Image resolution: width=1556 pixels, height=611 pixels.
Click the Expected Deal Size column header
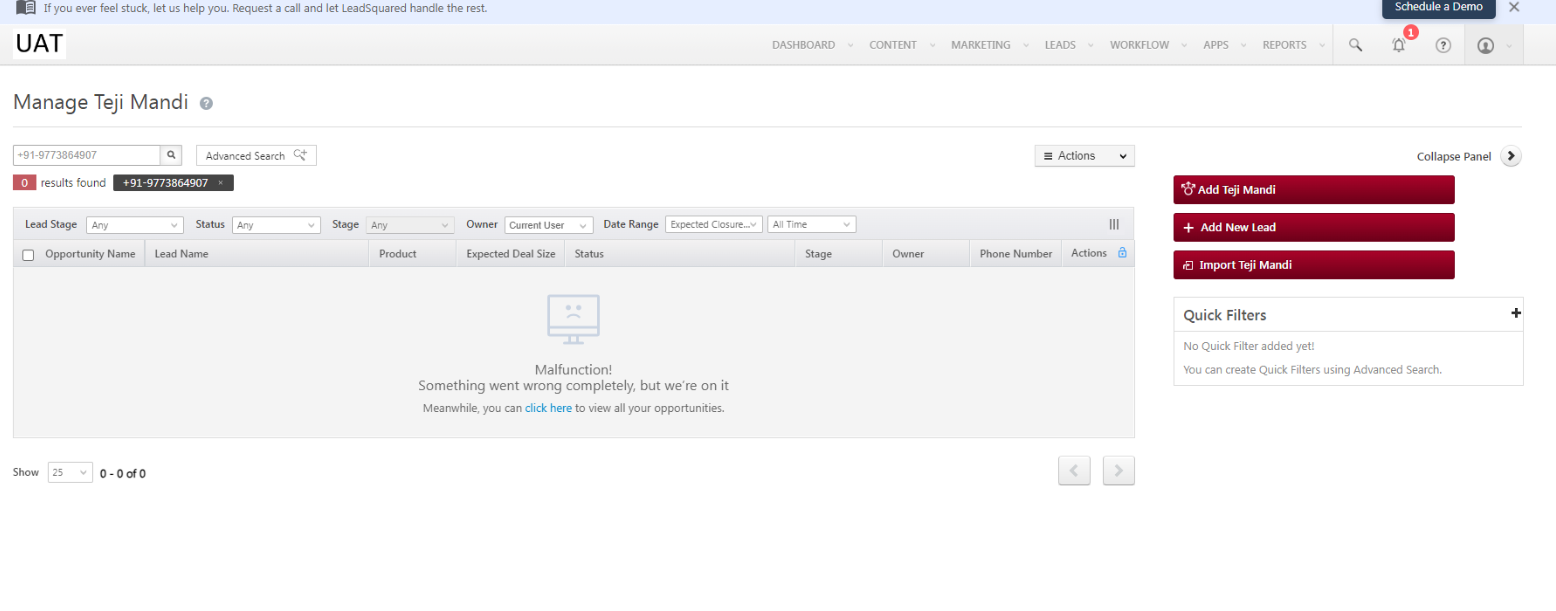pyautogui.click(x=511, y=254)
